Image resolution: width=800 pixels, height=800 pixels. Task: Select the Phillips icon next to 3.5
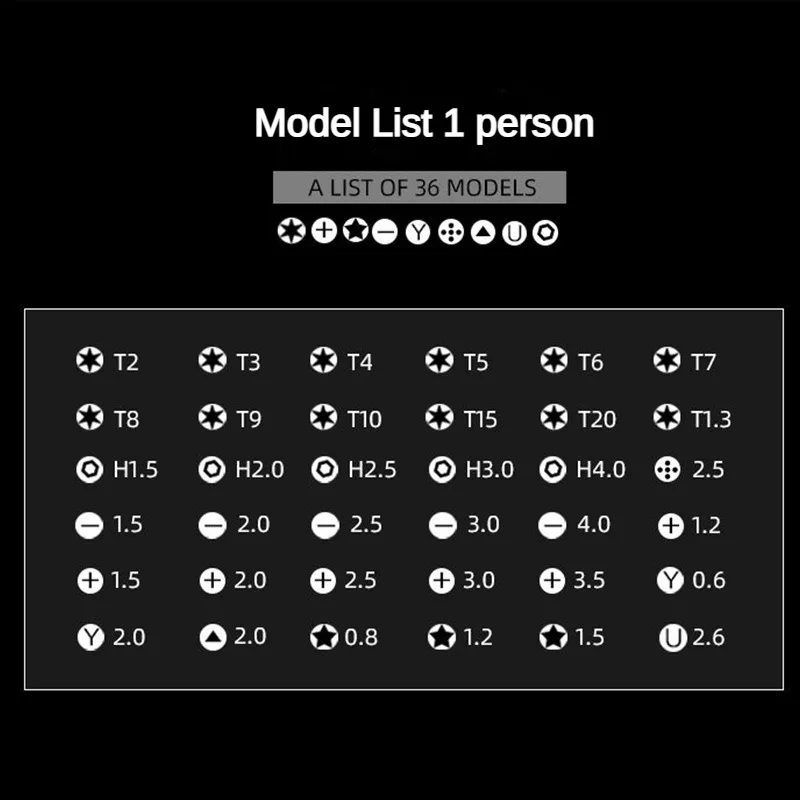tap(552, 581)
